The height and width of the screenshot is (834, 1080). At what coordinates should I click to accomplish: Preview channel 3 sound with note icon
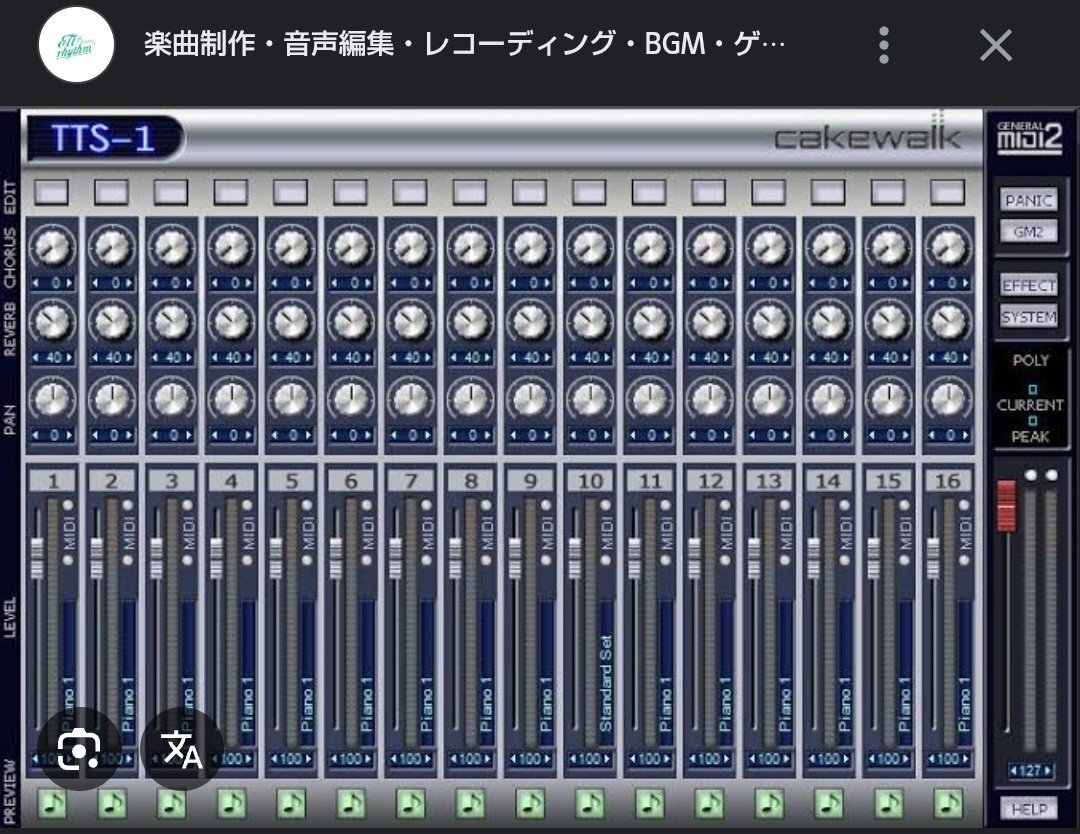pyautogui.click(x=172, y=803)
